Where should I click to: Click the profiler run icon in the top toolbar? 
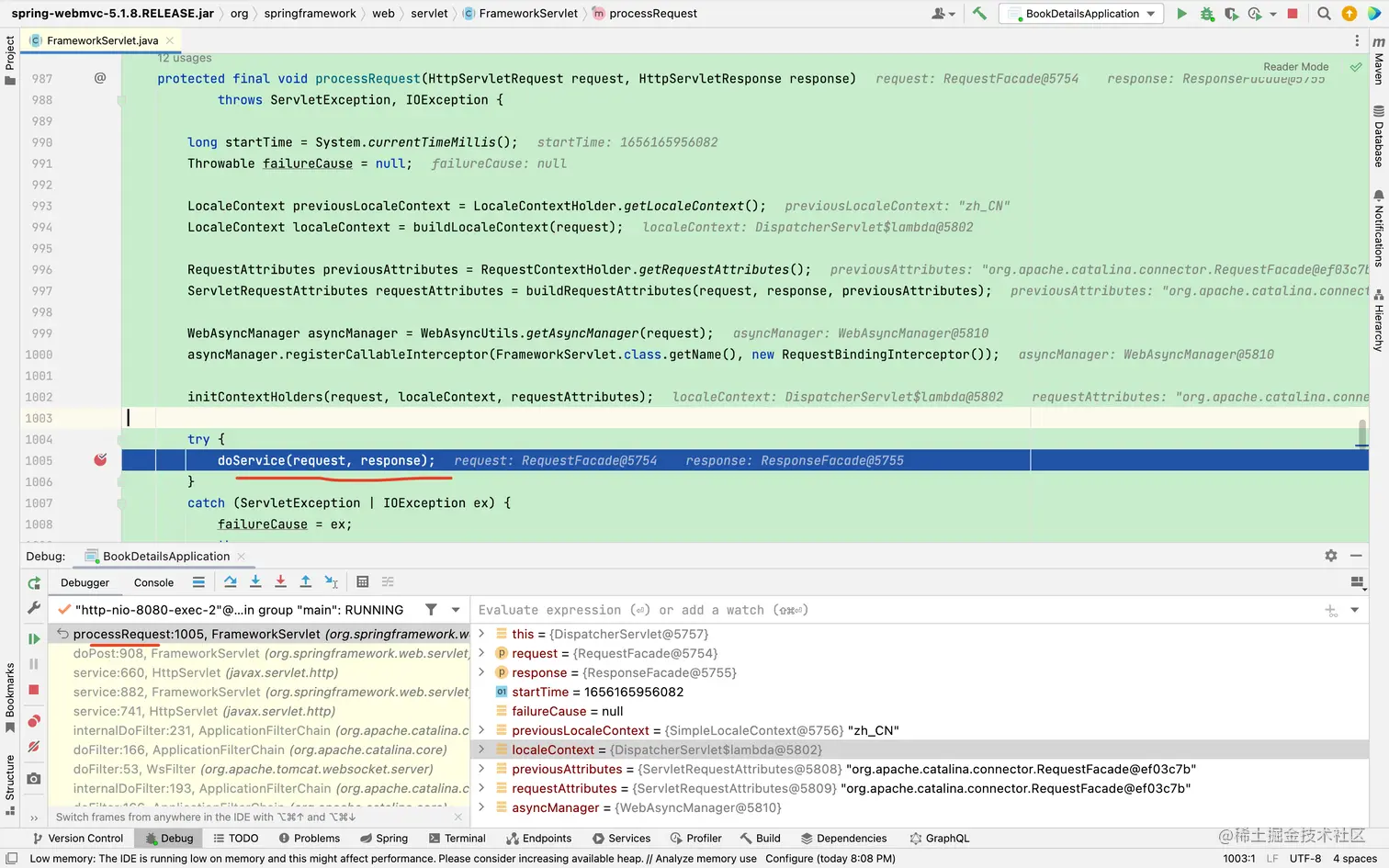point(1255,14)
